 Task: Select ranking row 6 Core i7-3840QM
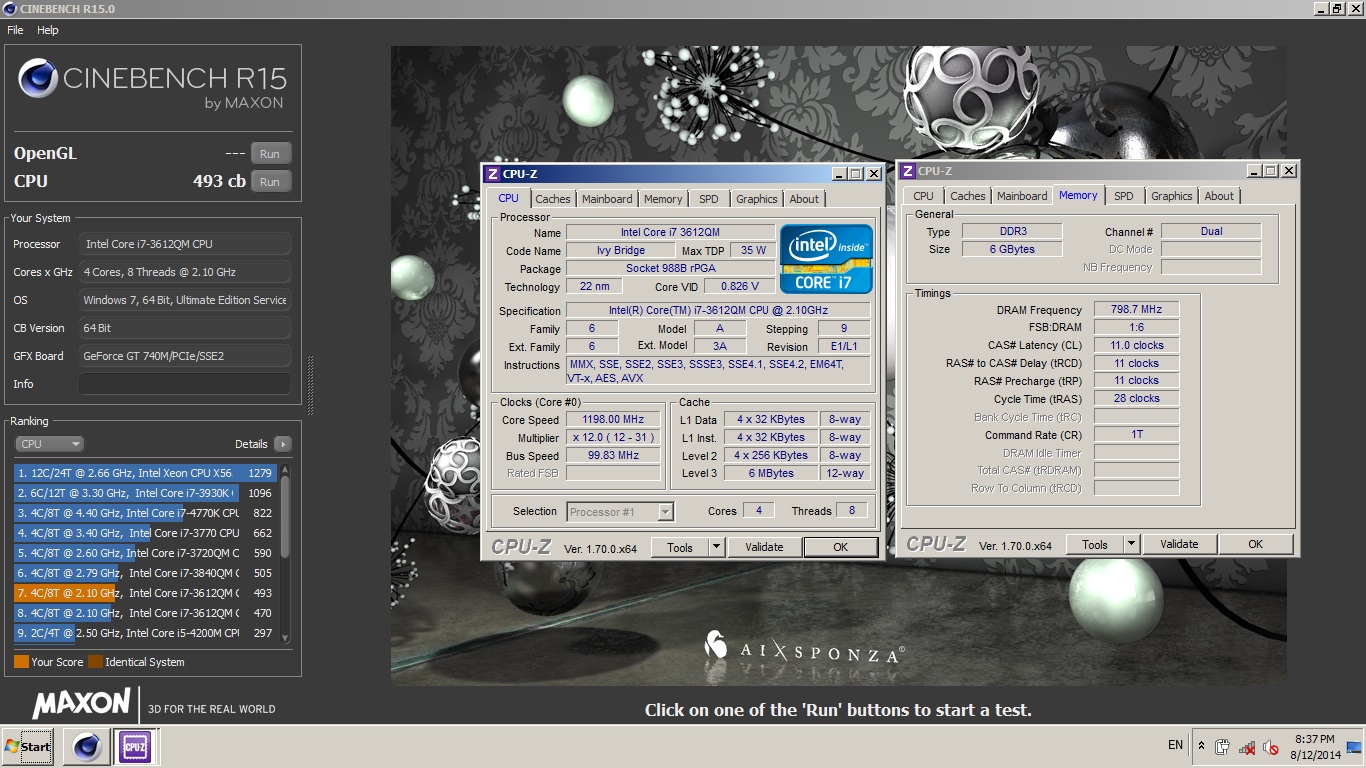(x=146, y=573)
